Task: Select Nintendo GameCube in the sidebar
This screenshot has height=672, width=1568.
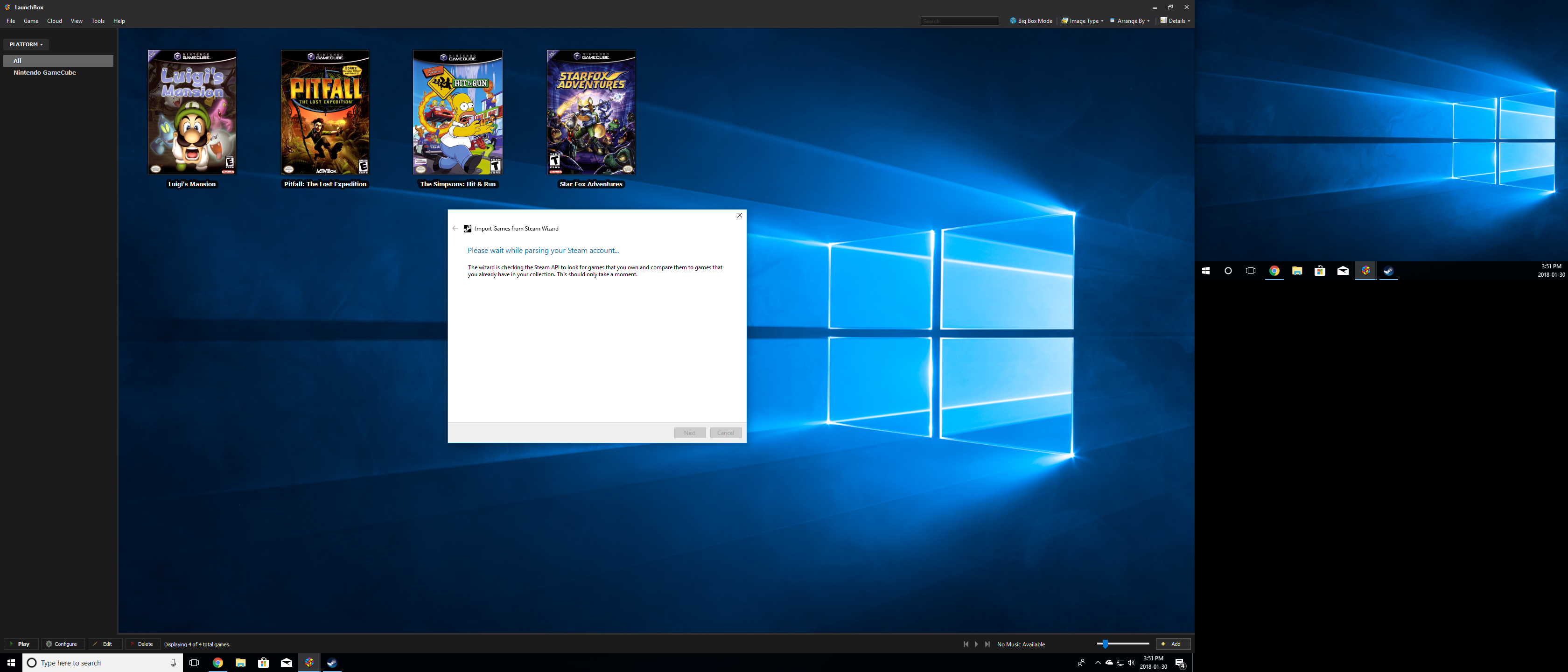Action: click(x=45, y=72)
